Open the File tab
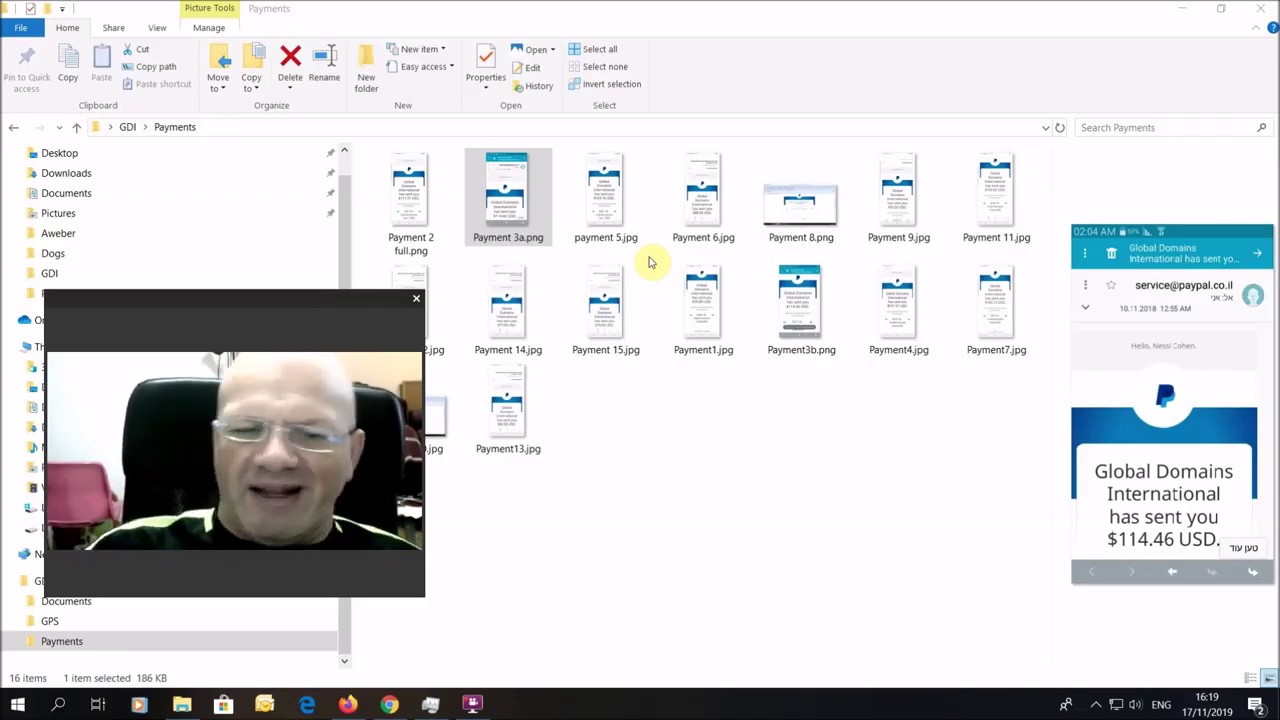Image resolution: width=1280 pixels, height=720 pixels. (x=20, y=28)
